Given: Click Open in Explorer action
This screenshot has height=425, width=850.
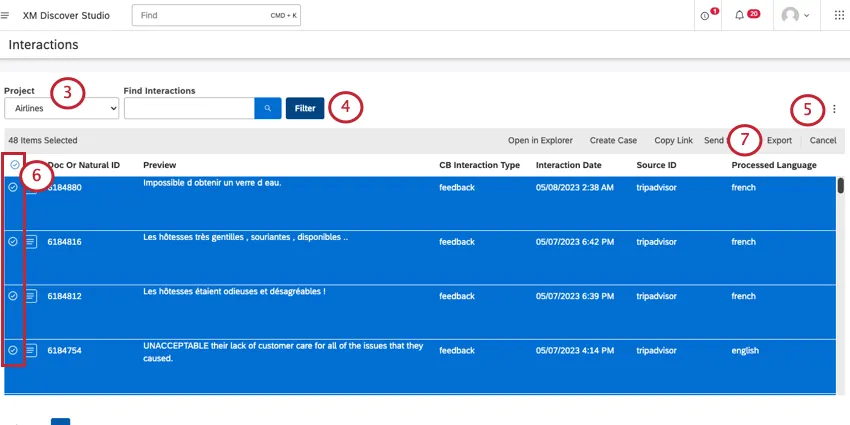Looking at the screenshot, I should pyautogui.click(x=540, y=141).
